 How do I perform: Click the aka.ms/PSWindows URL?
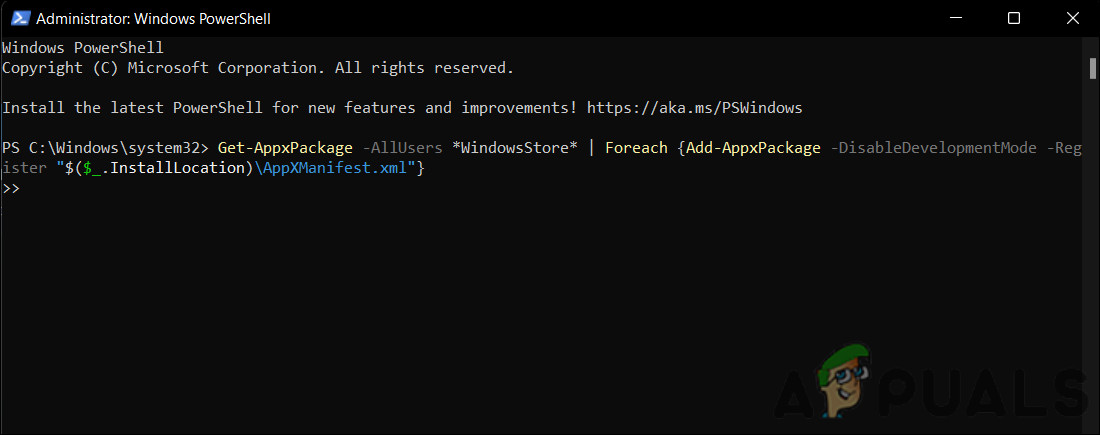click(694, 107)
